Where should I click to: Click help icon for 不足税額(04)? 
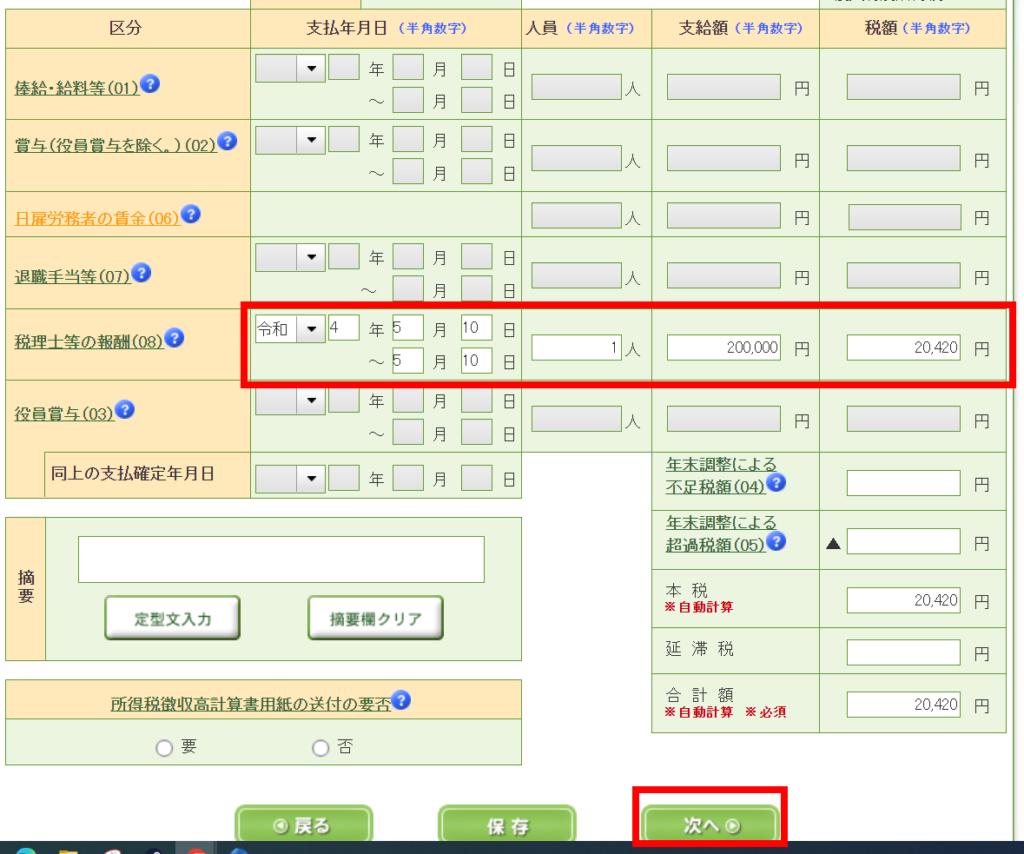(x=775, y=483)
